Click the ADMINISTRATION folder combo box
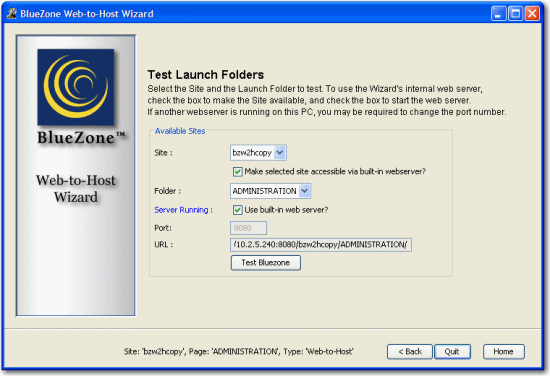Image resolution: width=550 pixels, height=376 pixels. click(x=270, y=191)
